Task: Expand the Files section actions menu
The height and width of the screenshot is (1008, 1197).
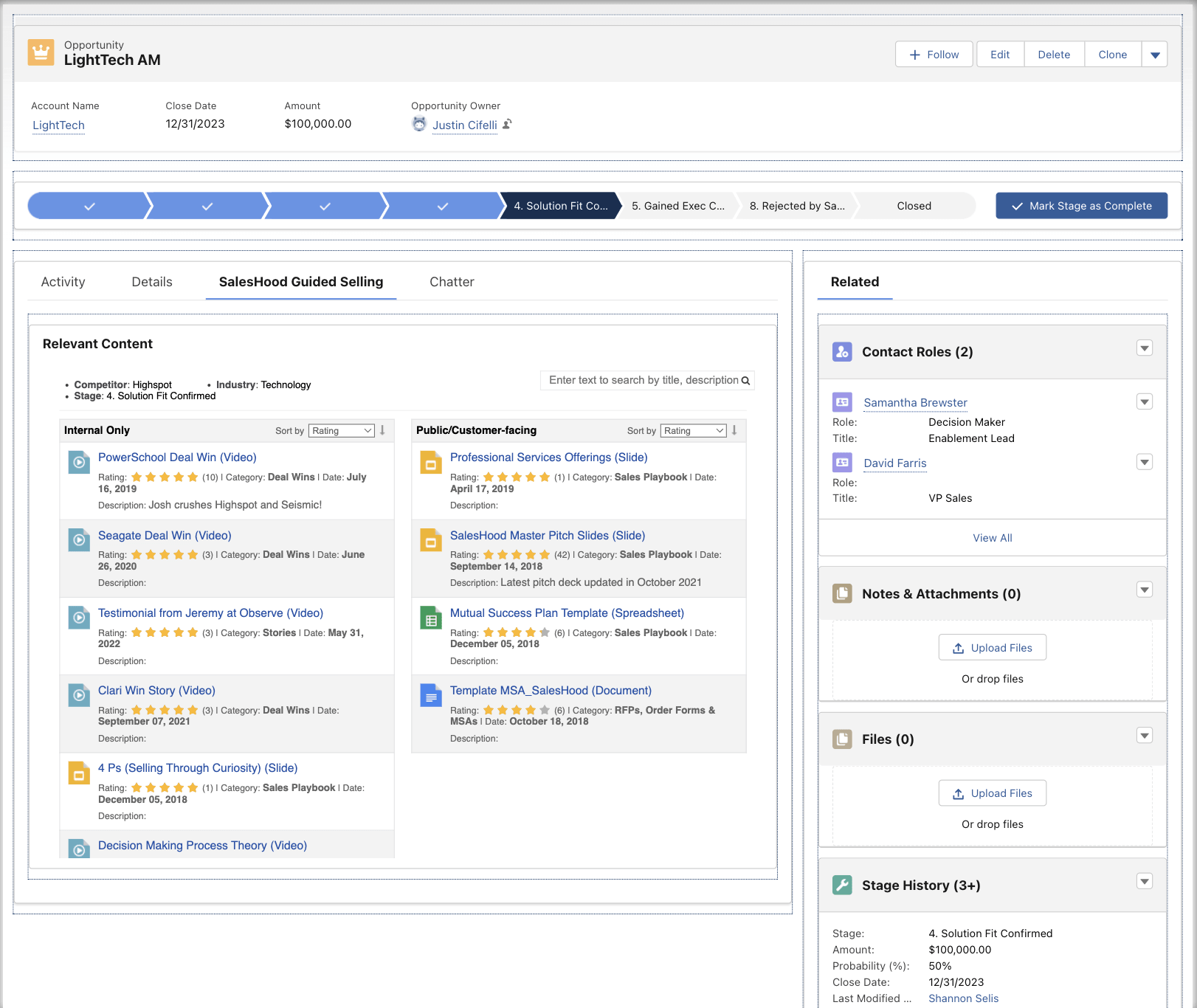Action: [1145, 736]
